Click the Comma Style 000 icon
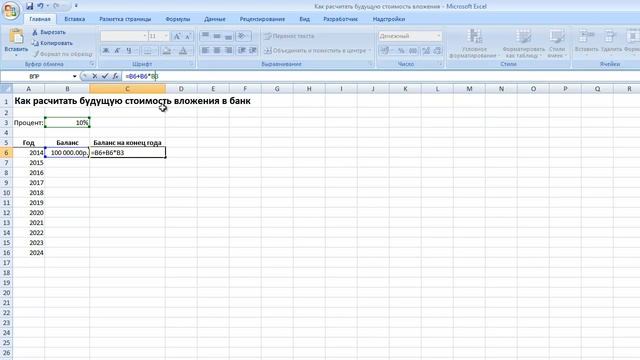This screenshot has height=360, width=640. point(413,51)
